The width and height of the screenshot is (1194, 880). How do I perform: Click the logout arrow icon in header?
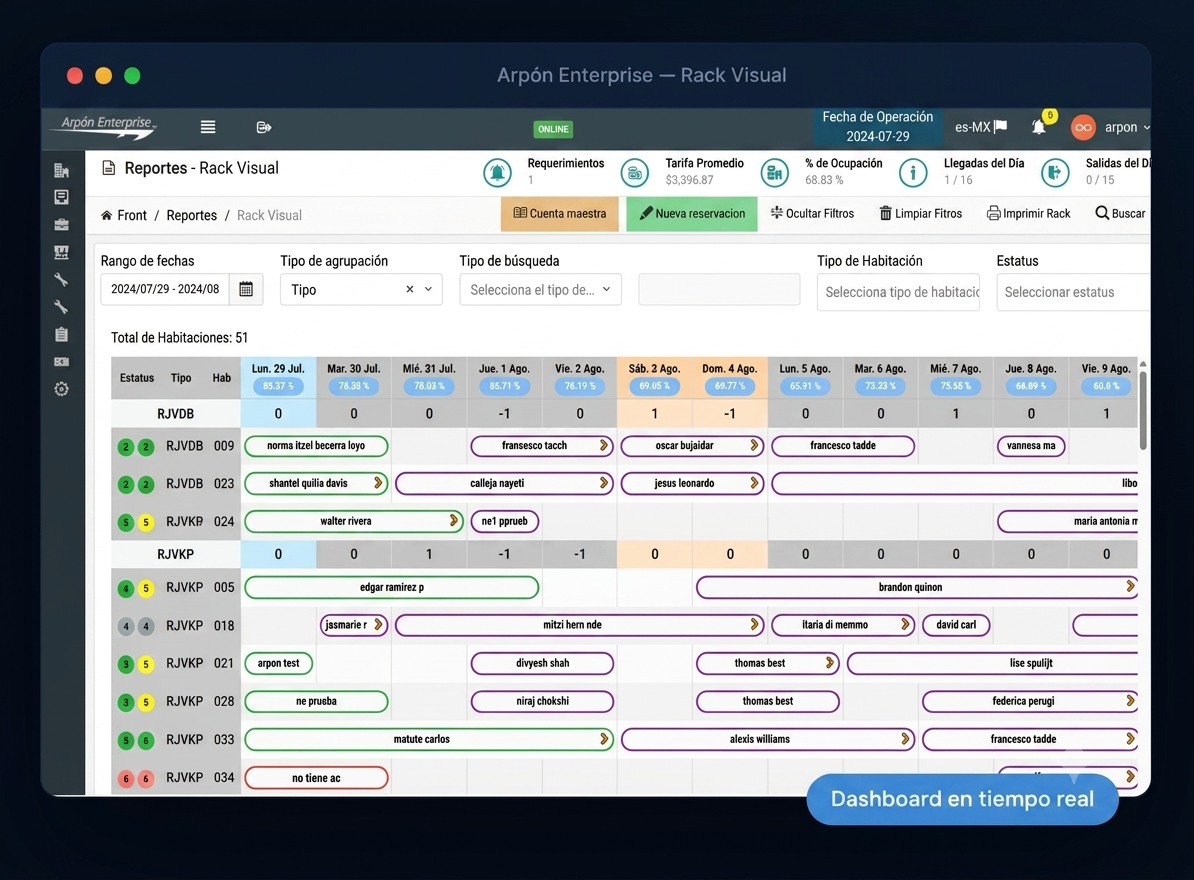point(263,127)
